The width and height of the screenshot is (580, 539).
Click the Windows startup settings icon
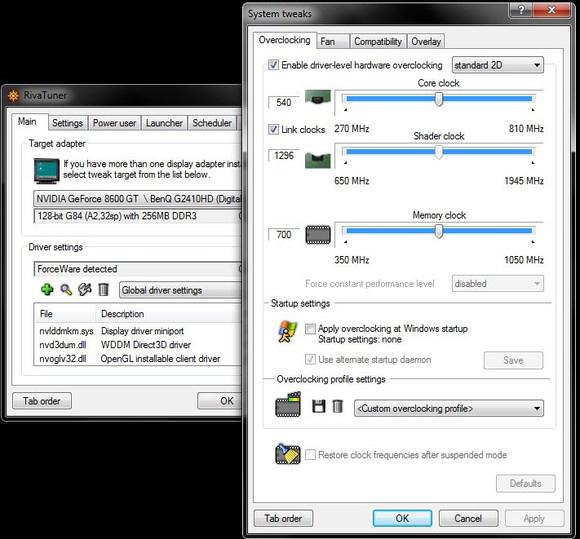click(x=287, y=332)
